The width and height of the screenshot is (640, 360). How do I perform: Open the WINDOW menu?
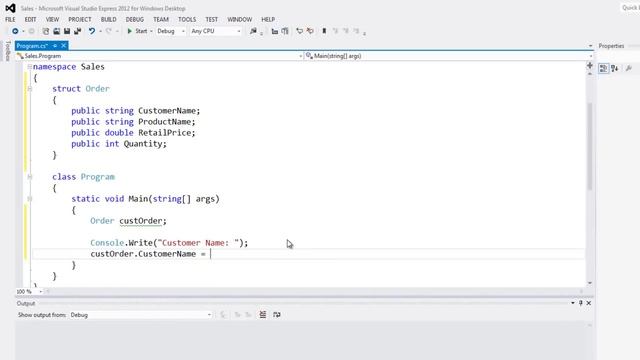click(240, 20)
